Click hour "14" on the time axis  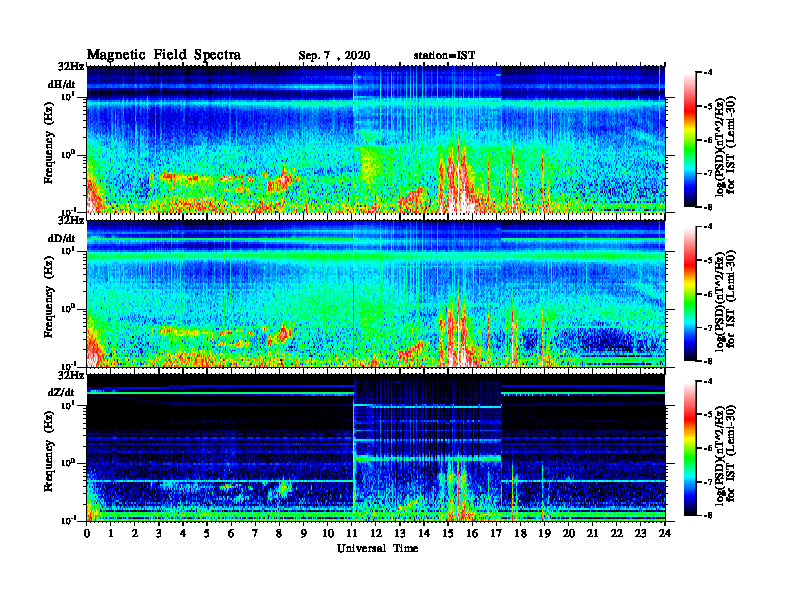click(x=424, y=533)
